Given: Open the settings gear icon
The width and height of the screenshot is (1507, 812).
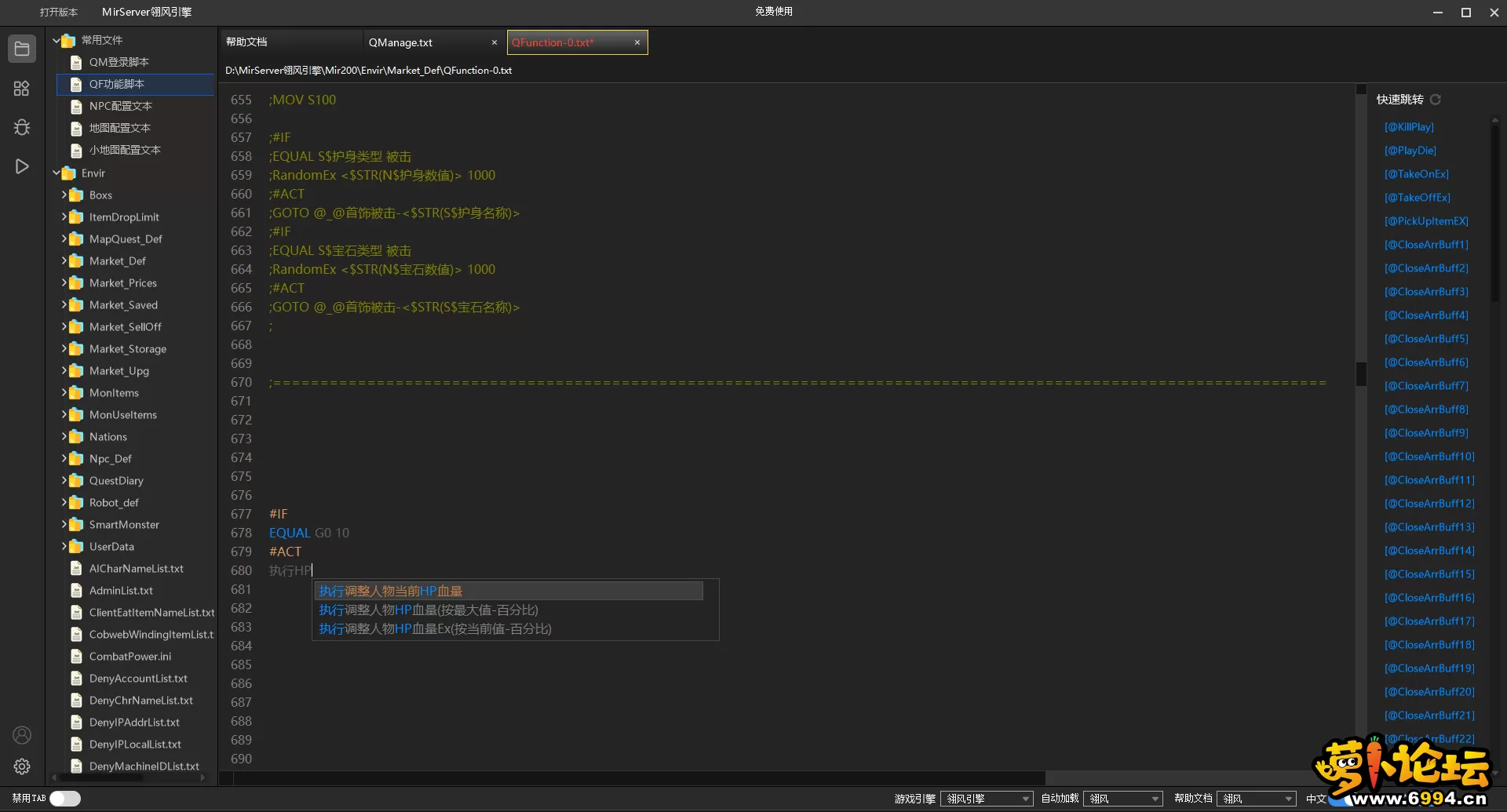Looking at the screenshot, I should (x=22, y=766).
